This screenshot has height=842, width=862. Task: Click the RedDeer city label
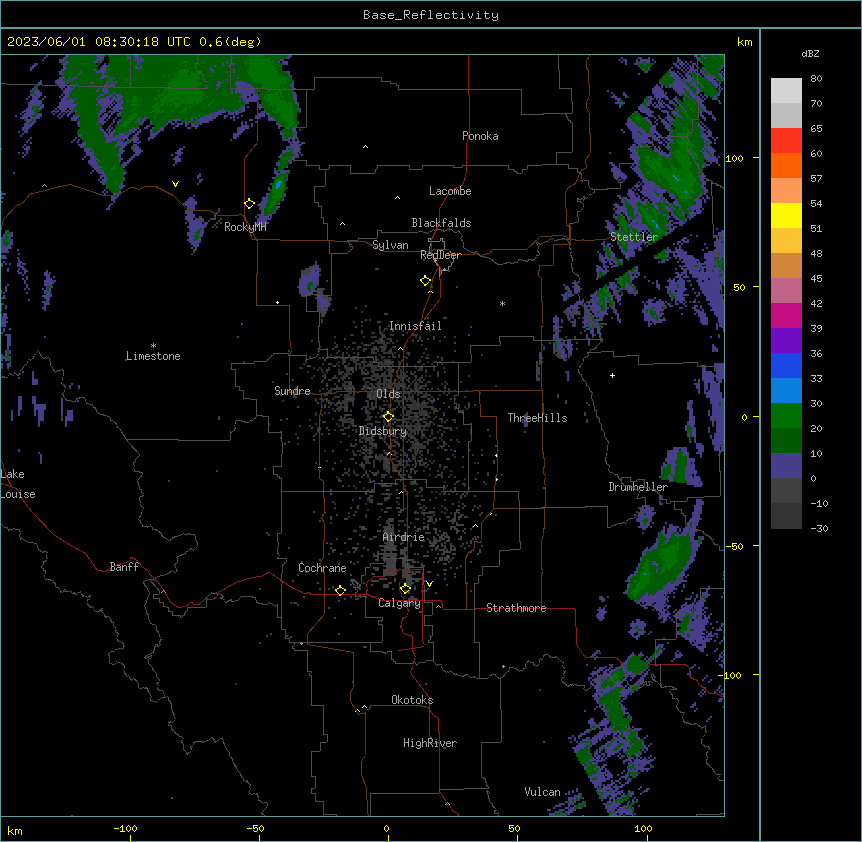click(440, 255)
